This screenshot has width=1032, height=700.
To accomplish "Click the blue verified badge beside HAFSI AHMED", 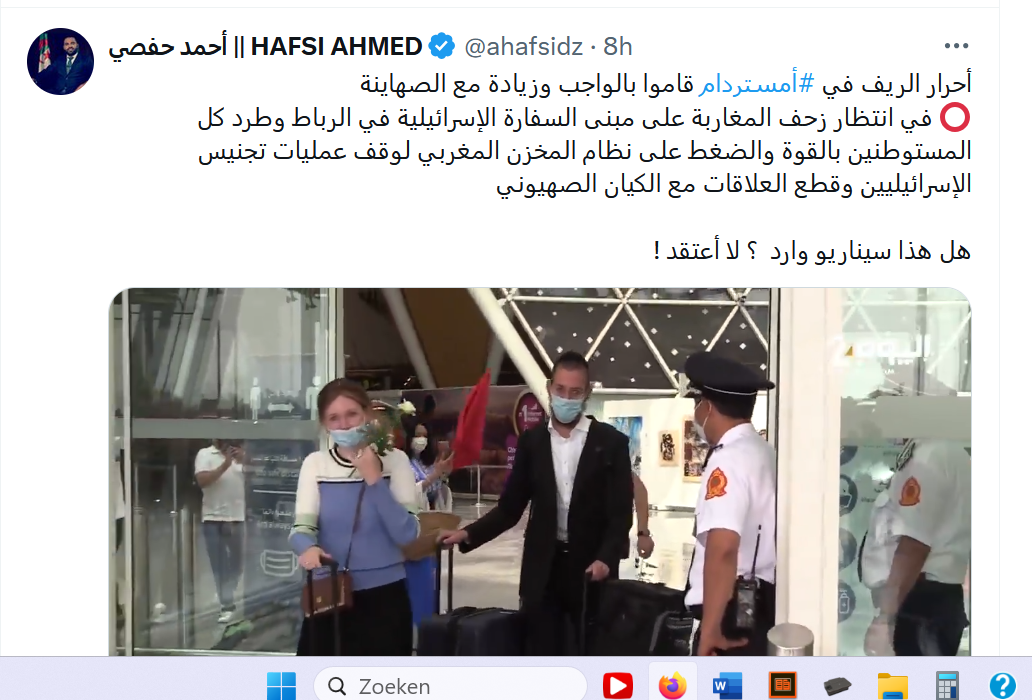I will tap(441, 47).
